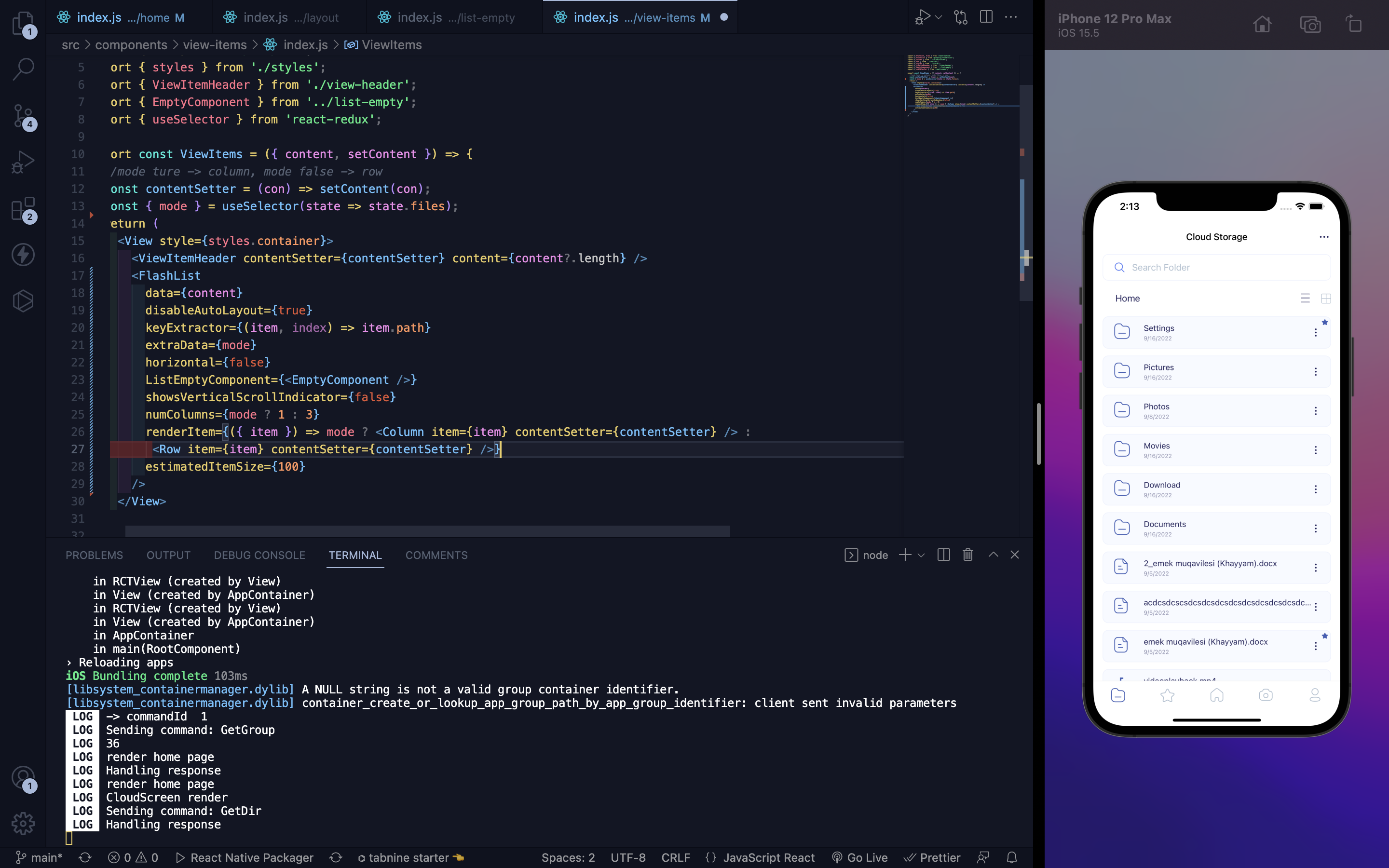Switch to the PROBLEMS panel tab
1389x868 pixels.
coord(94,555)
